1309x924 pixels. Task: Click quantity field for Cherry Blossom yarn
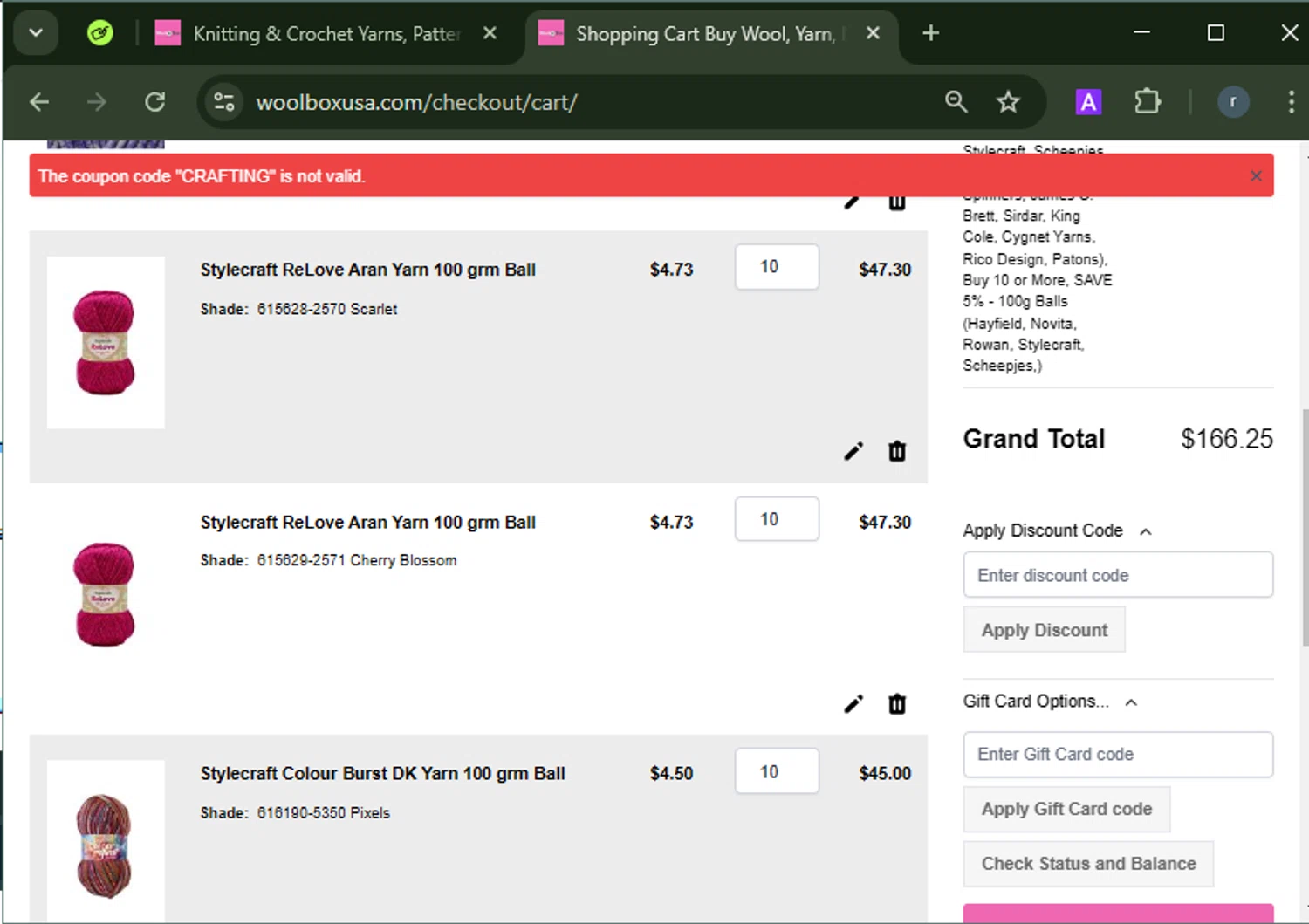coord(777,519)
